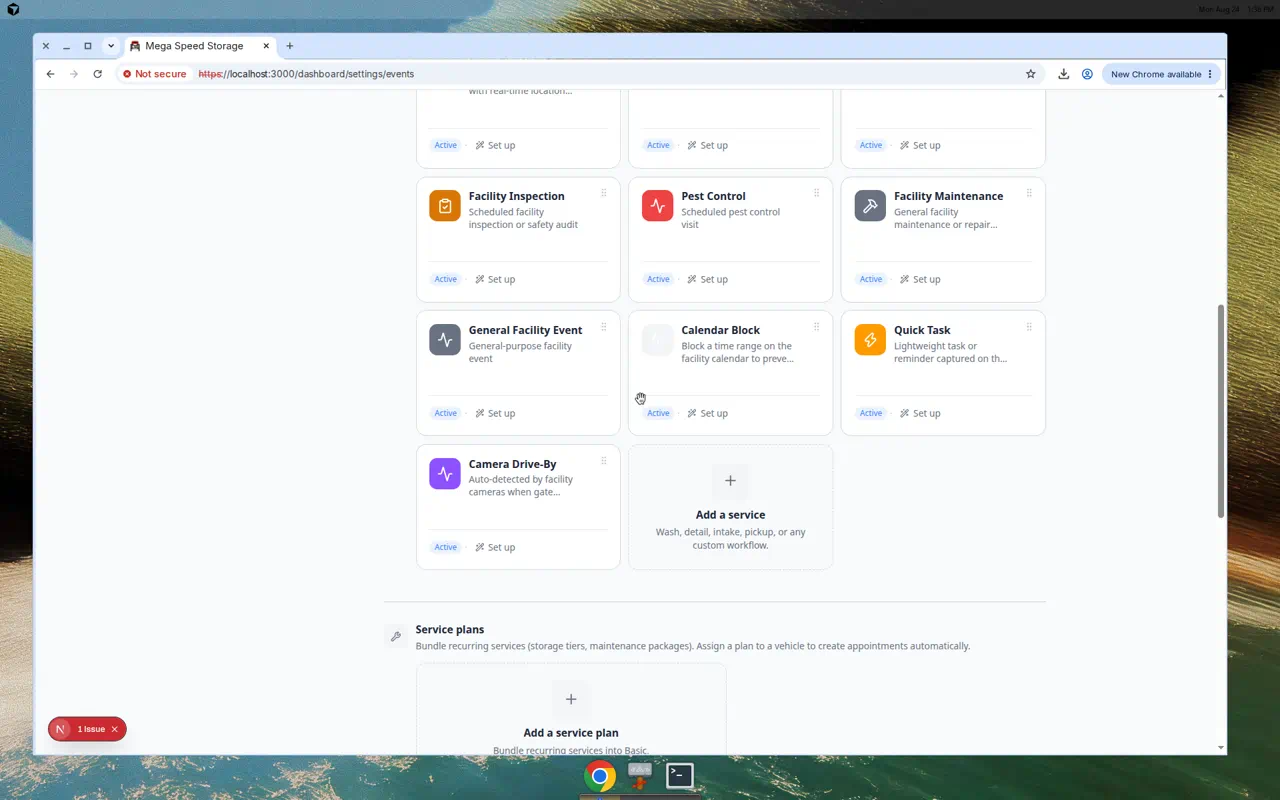Set up the General Facility Event service

[x=495, y=413]
